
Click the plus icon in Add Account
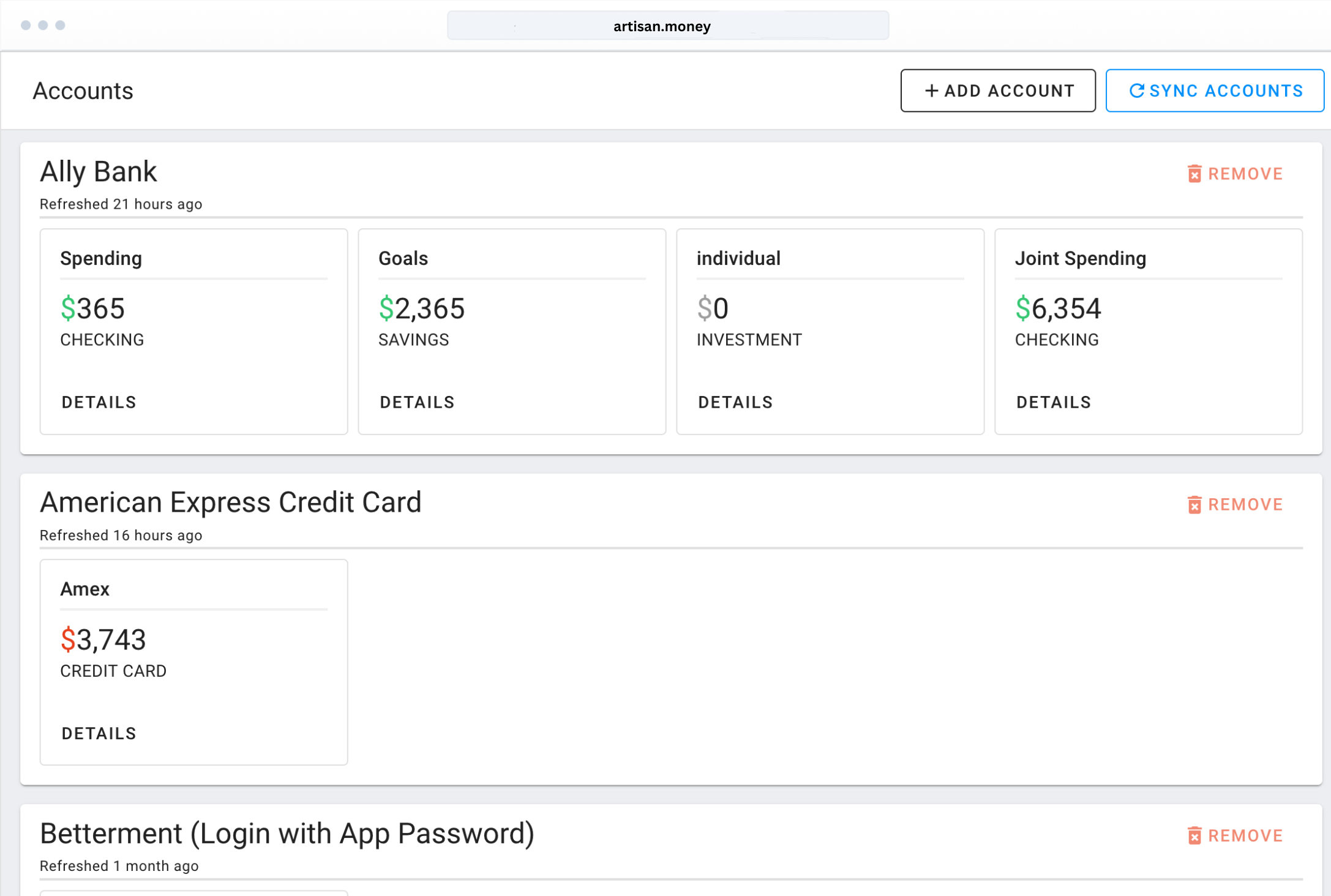tap(931, 91)
